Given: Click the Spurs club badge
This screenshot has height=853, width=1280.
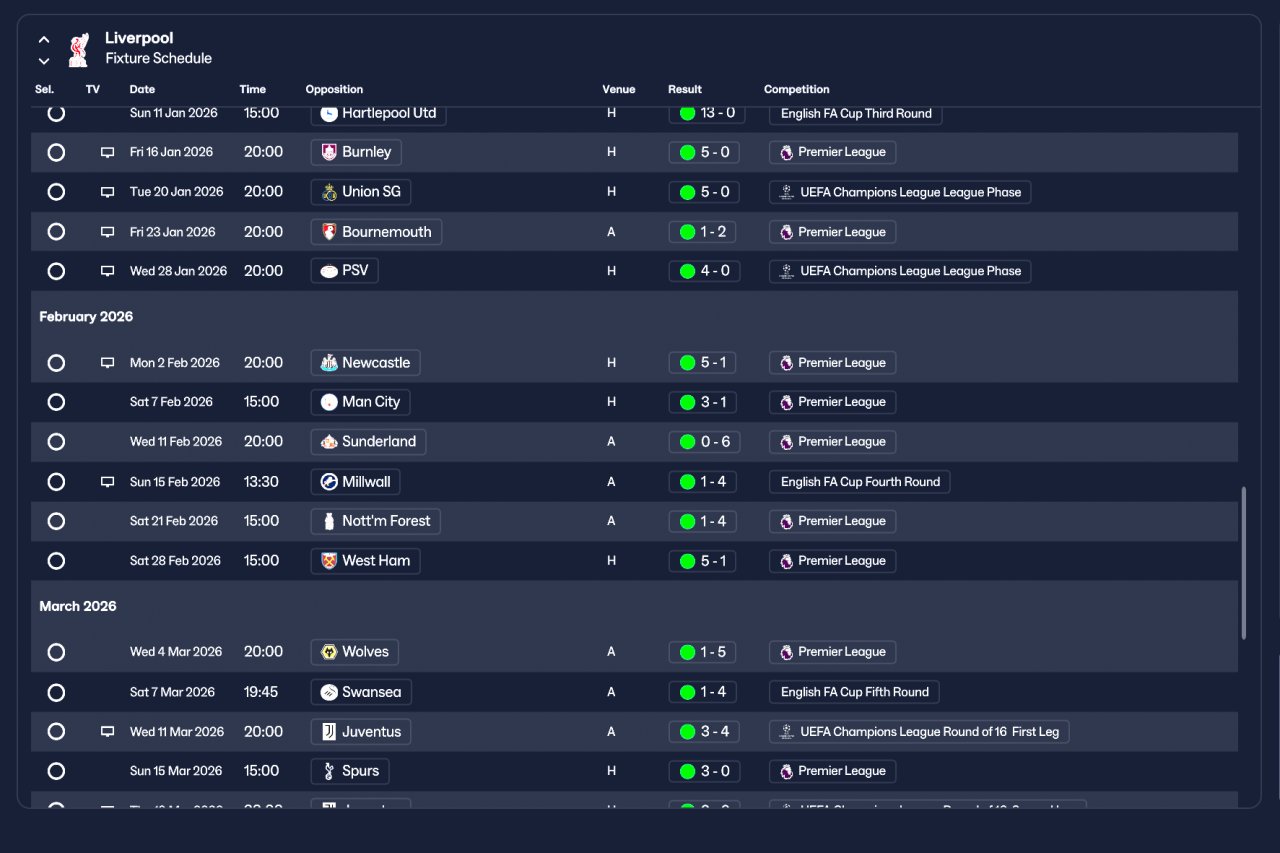Looking at the screenshot, I should tap(328, 771).
